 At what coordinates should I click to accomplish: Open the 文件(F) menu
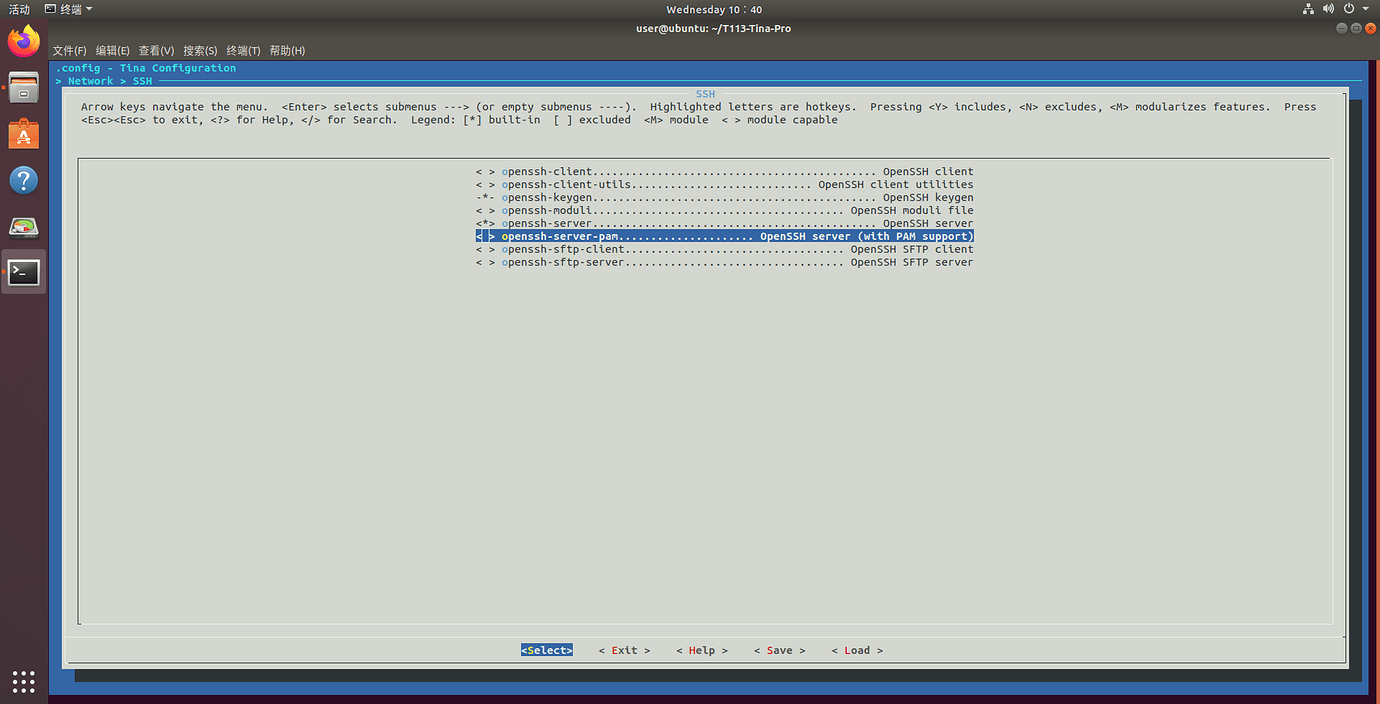69,51
